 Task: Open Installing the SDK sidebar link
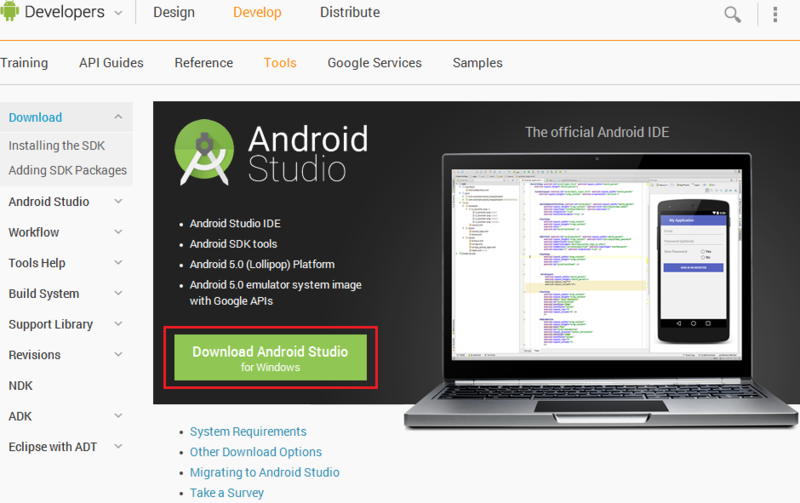(57, 145)
